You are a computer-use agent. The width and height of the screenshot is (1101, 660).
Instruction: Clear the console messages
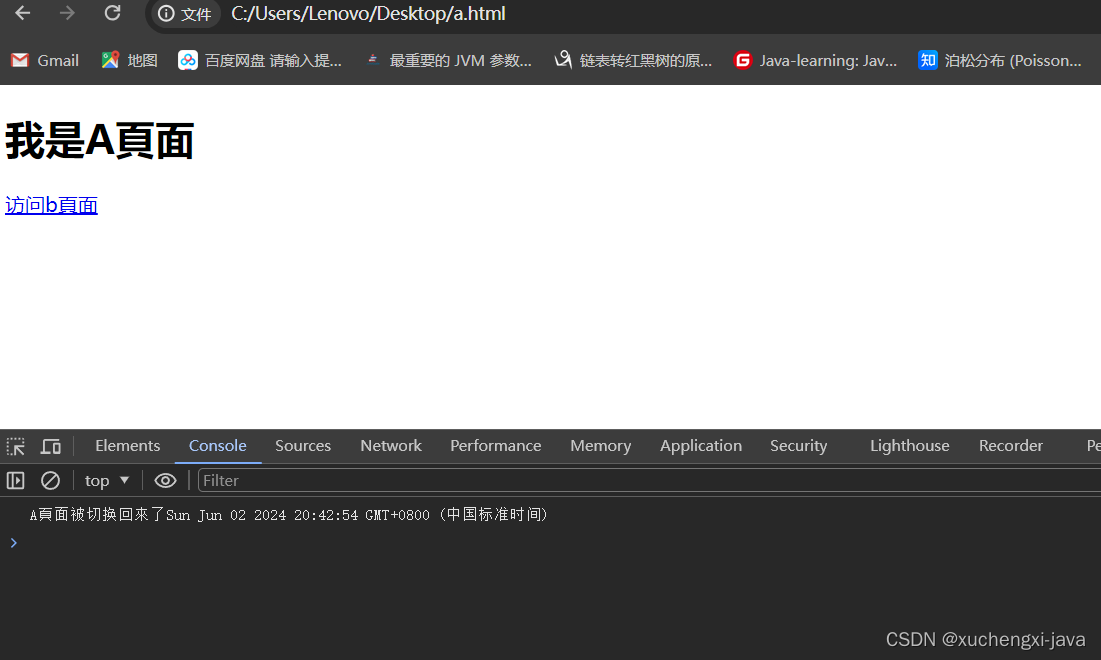(x=50, y=480)
